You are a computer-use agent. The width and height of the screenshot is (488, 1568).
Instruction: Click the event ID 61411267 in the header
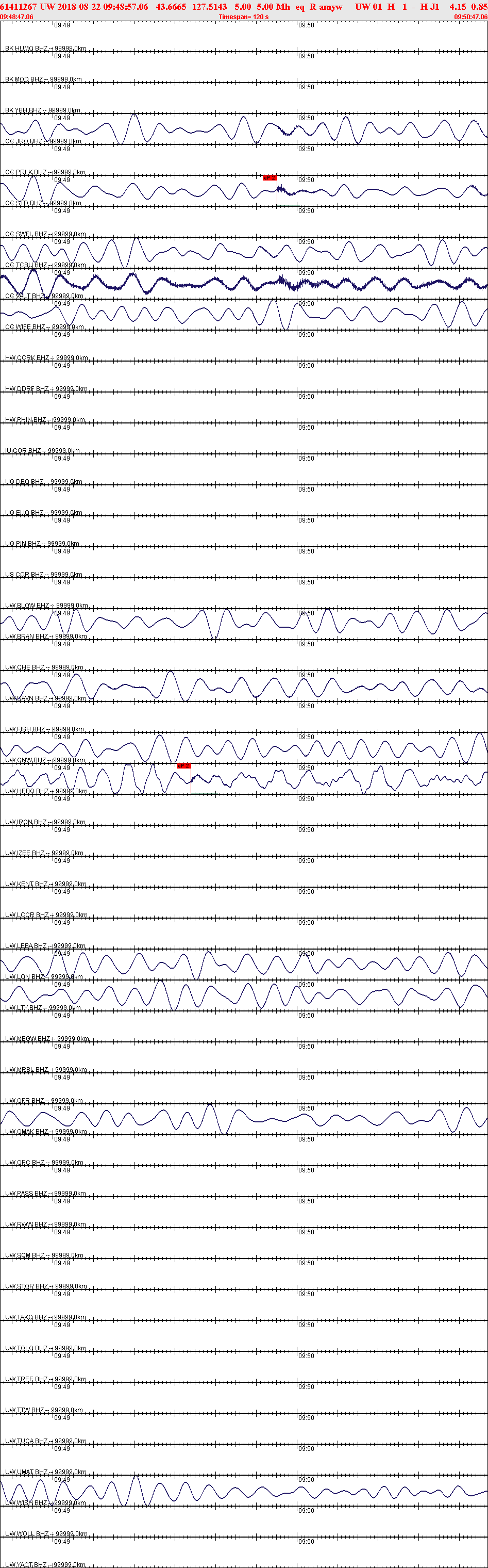pos(18,7)
